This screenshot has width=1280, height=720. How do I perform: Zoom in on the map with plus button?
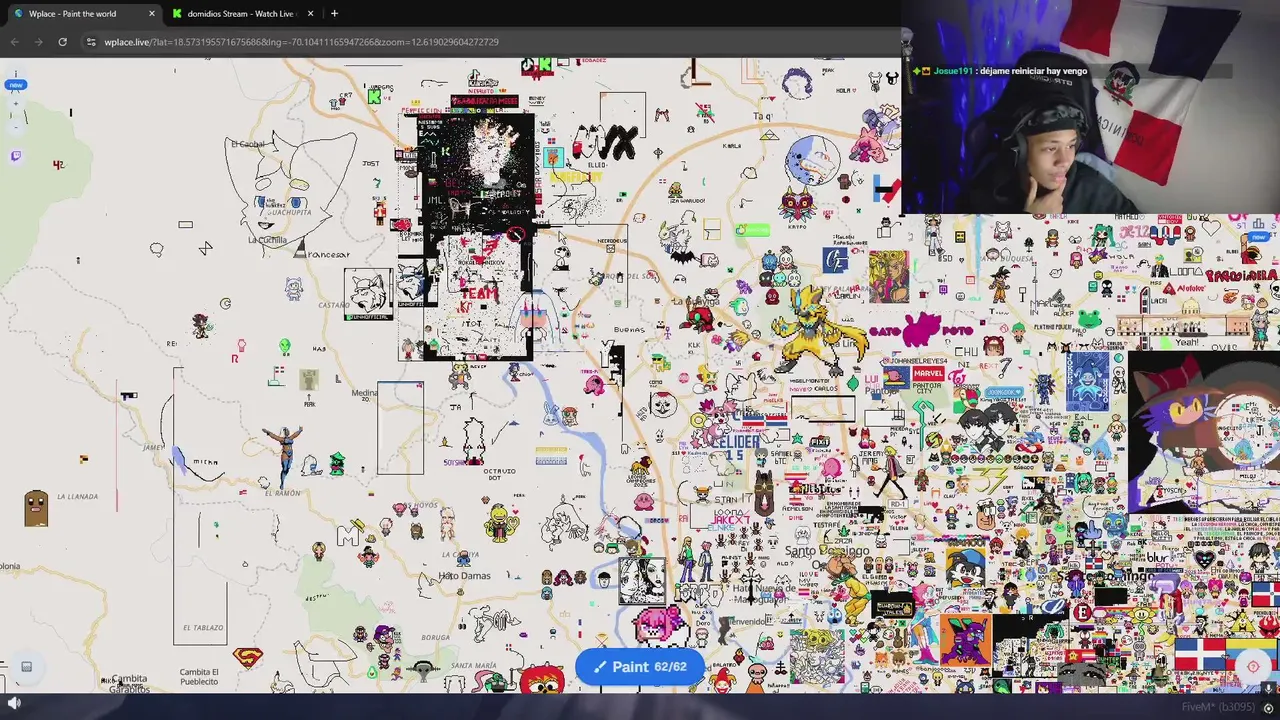click(15, 104)
